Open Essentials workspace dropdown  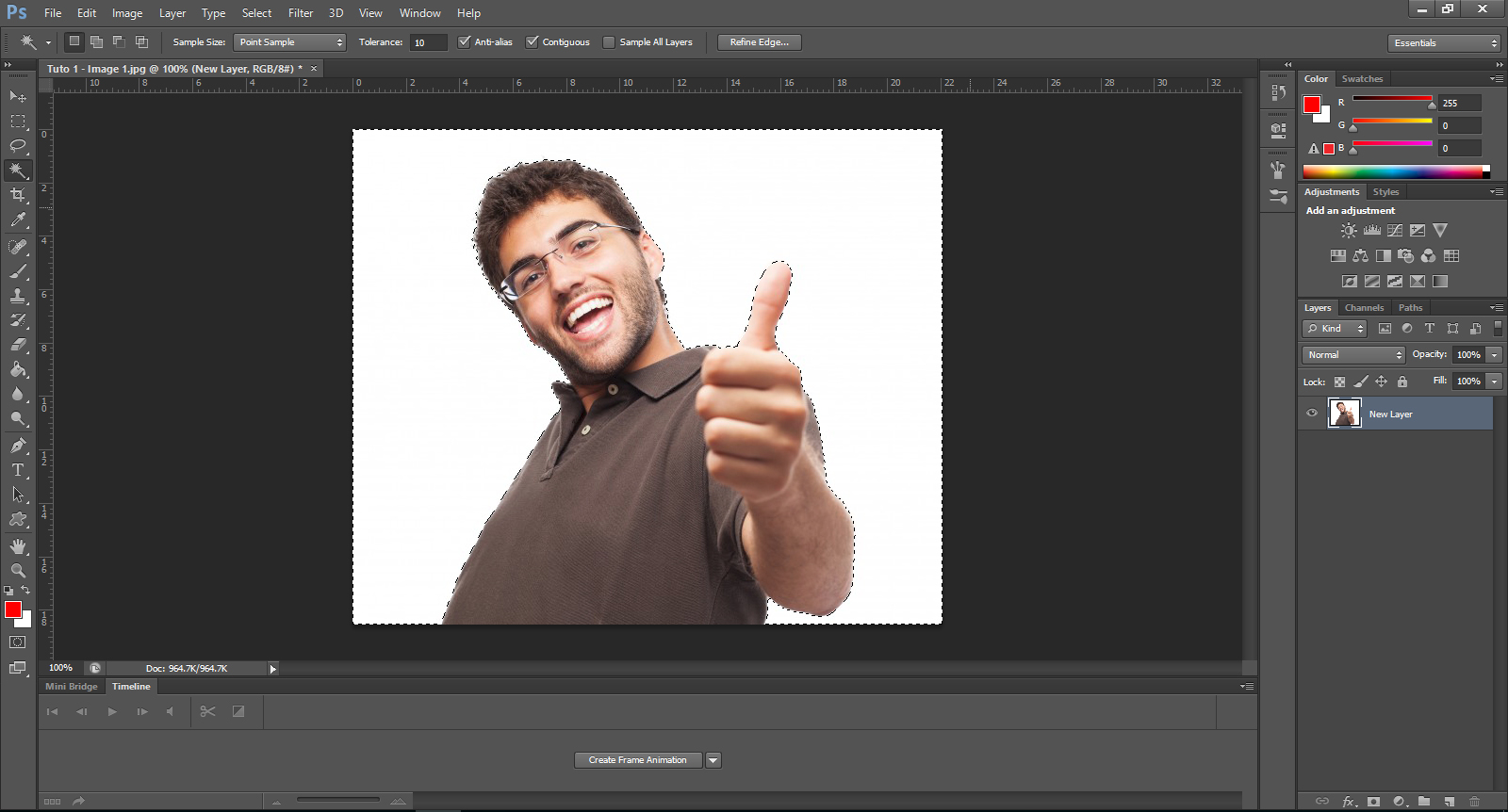click(x=1444, y=43)
